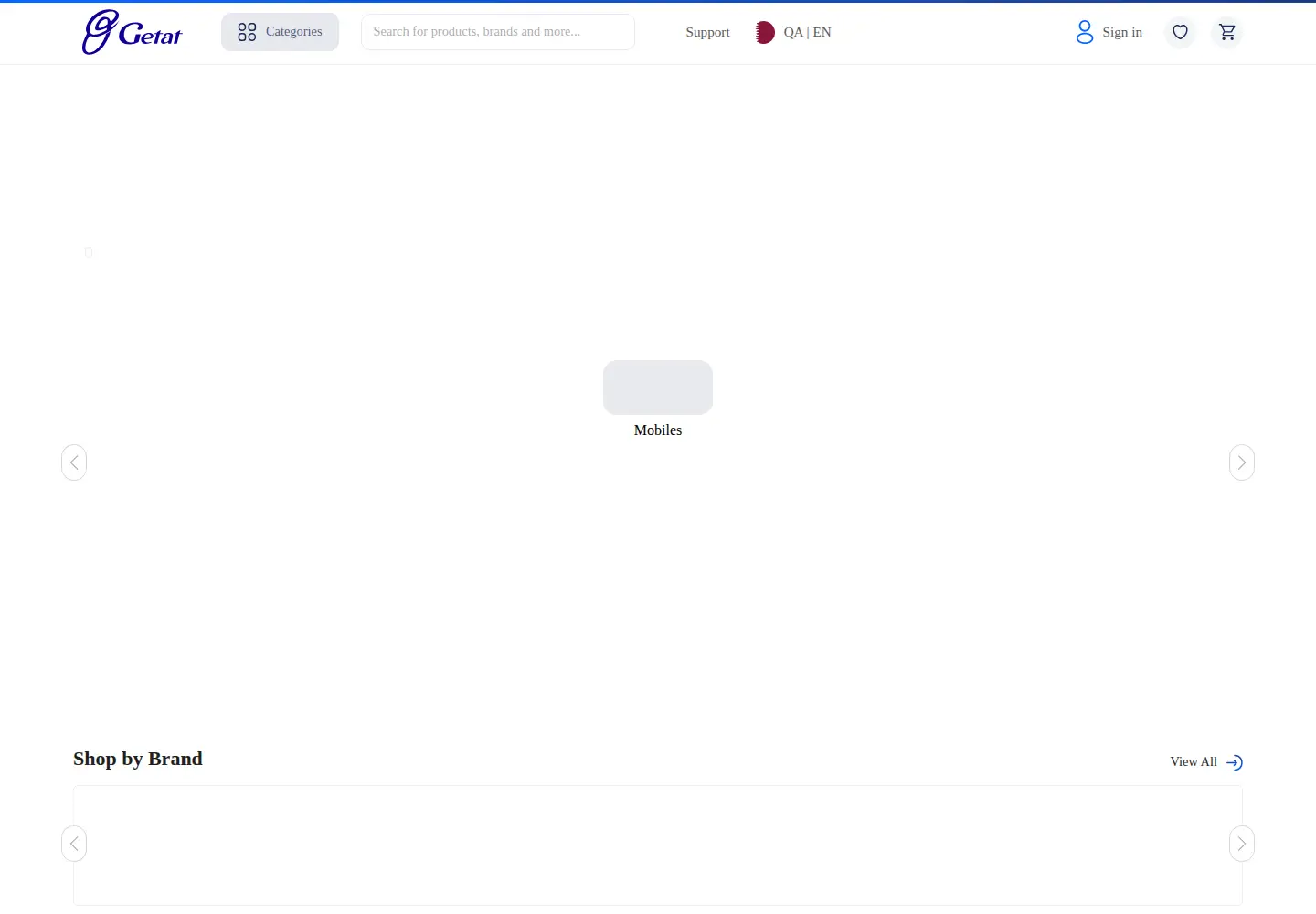Screen dimensions: 1316x914
Task: Focus the product search field
Action: (498, 32)
